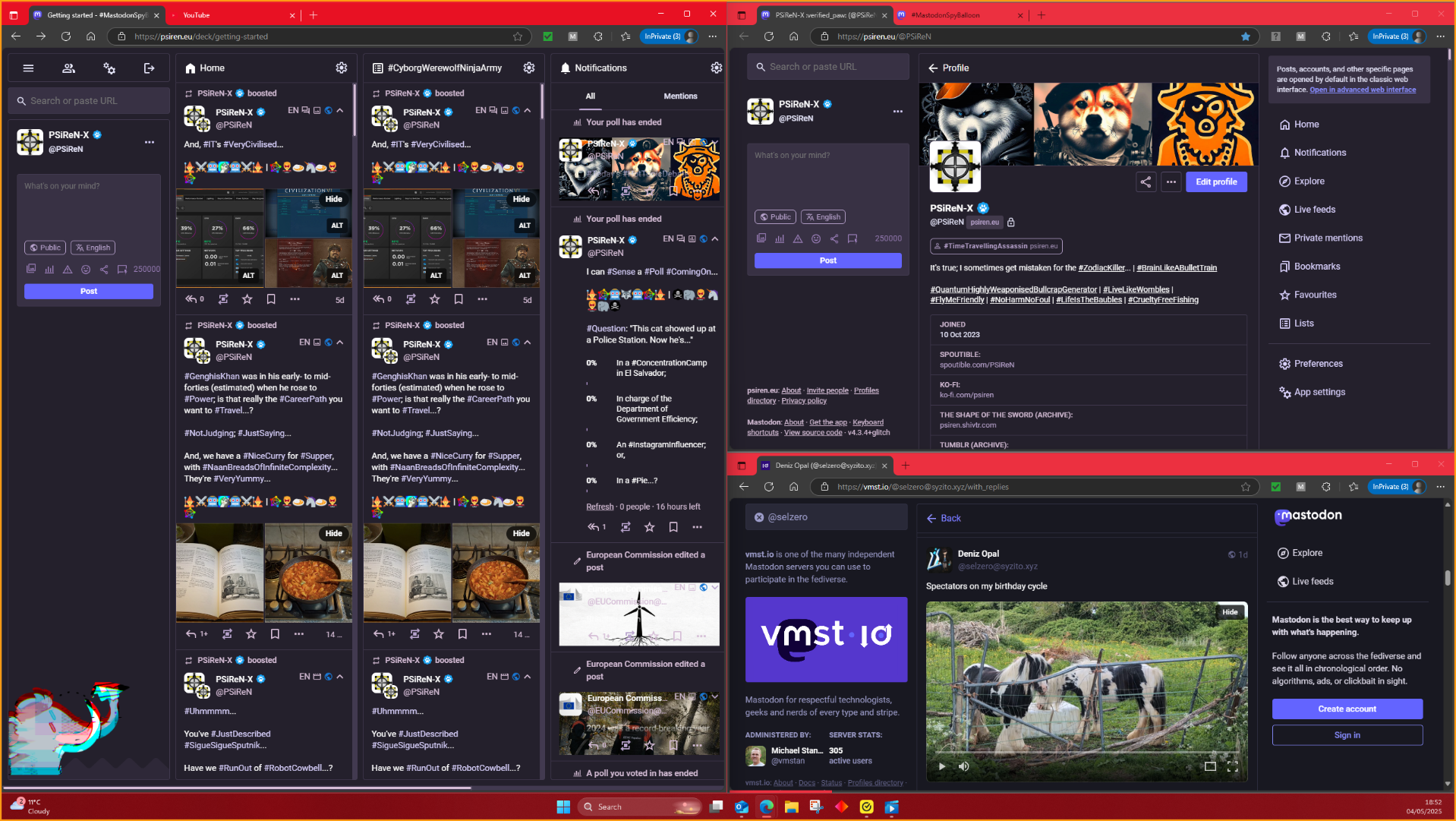Collapse the first Home column post
The height and width of the screenshot is (821, 1456).
[x=340, y=110]
